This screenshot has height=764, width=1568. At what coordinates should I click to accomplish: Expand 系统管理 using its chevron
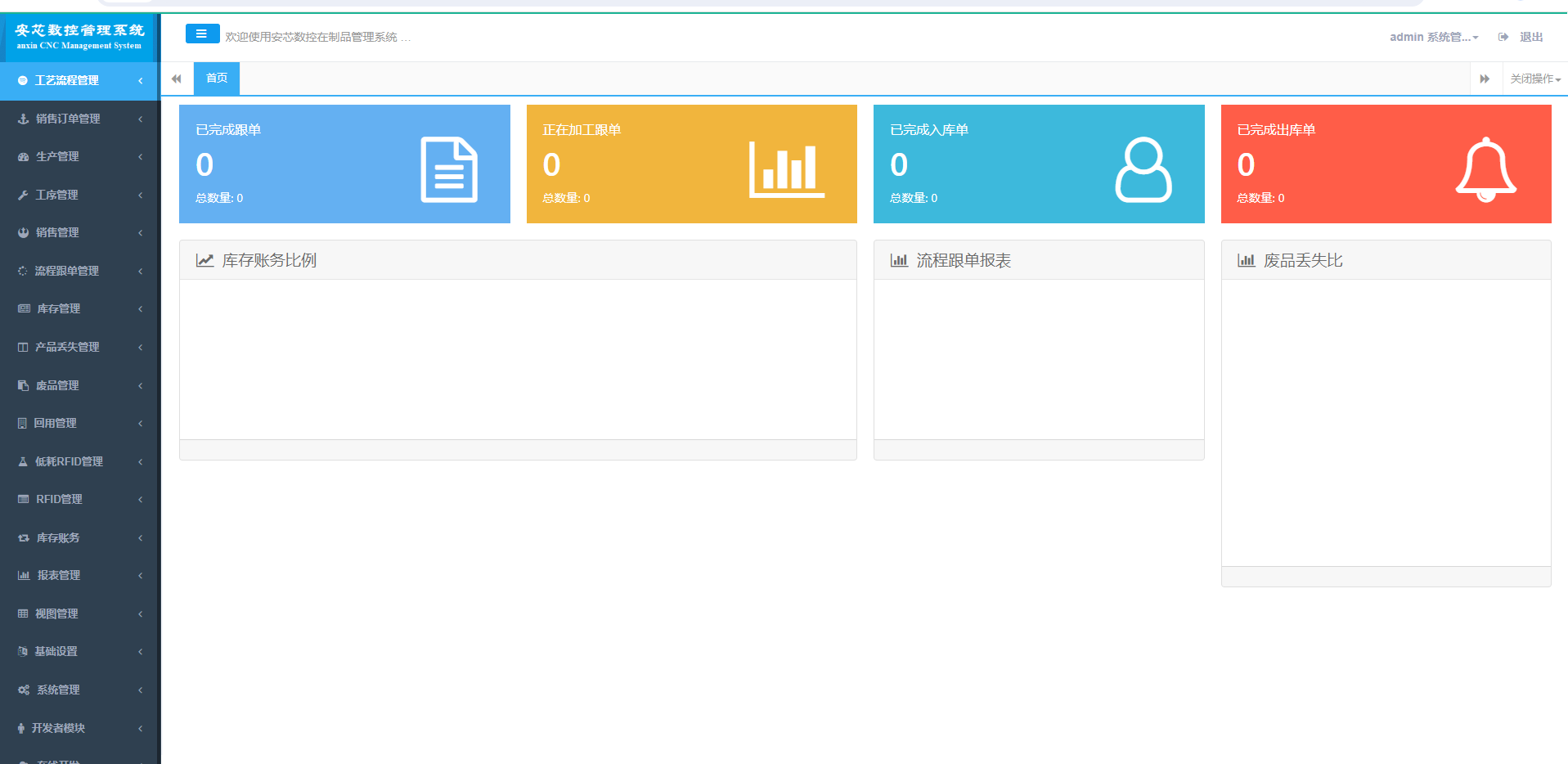pyautogui.click(x=141, y=690)
